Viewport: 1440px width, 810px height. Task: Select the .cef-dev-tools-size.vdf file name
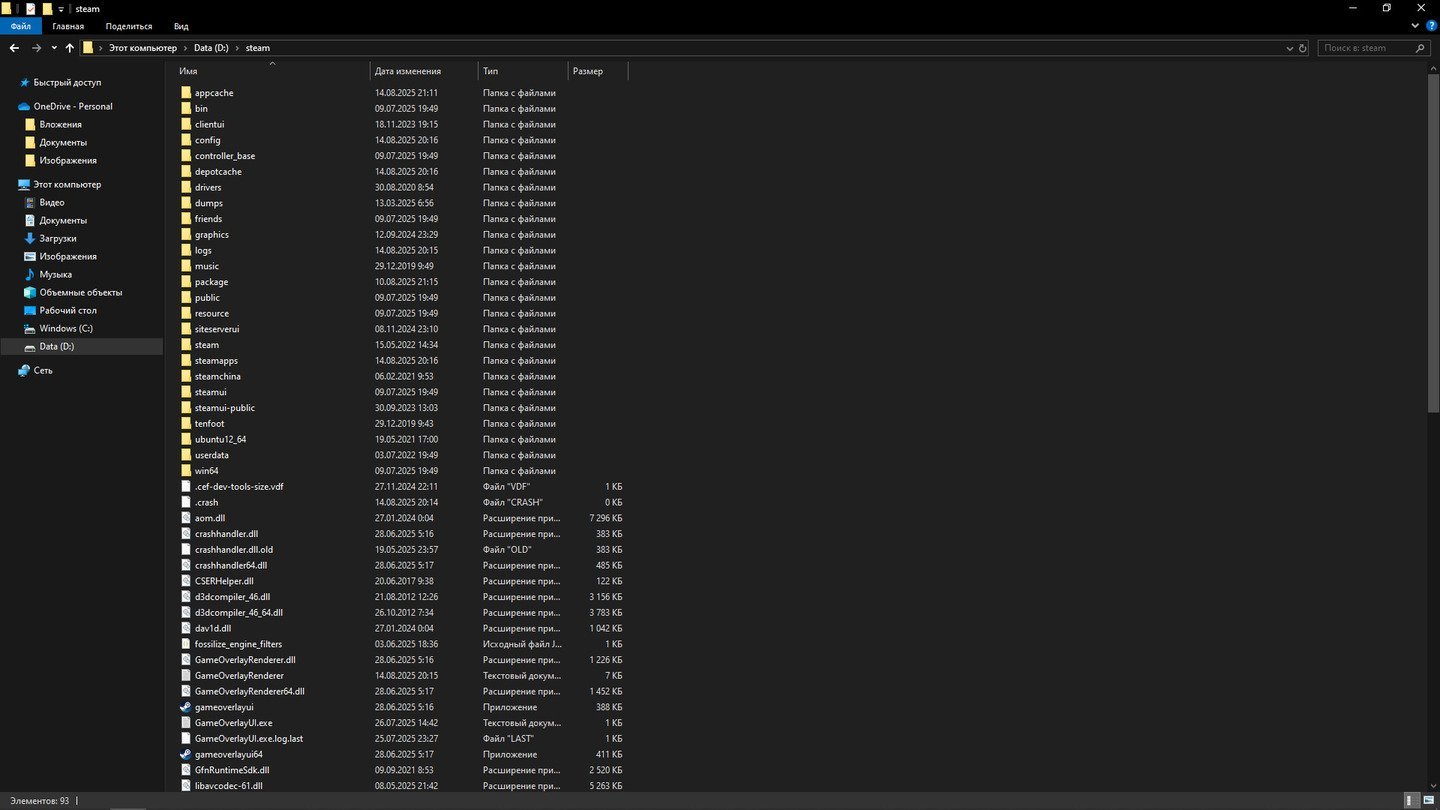[239, 486]
